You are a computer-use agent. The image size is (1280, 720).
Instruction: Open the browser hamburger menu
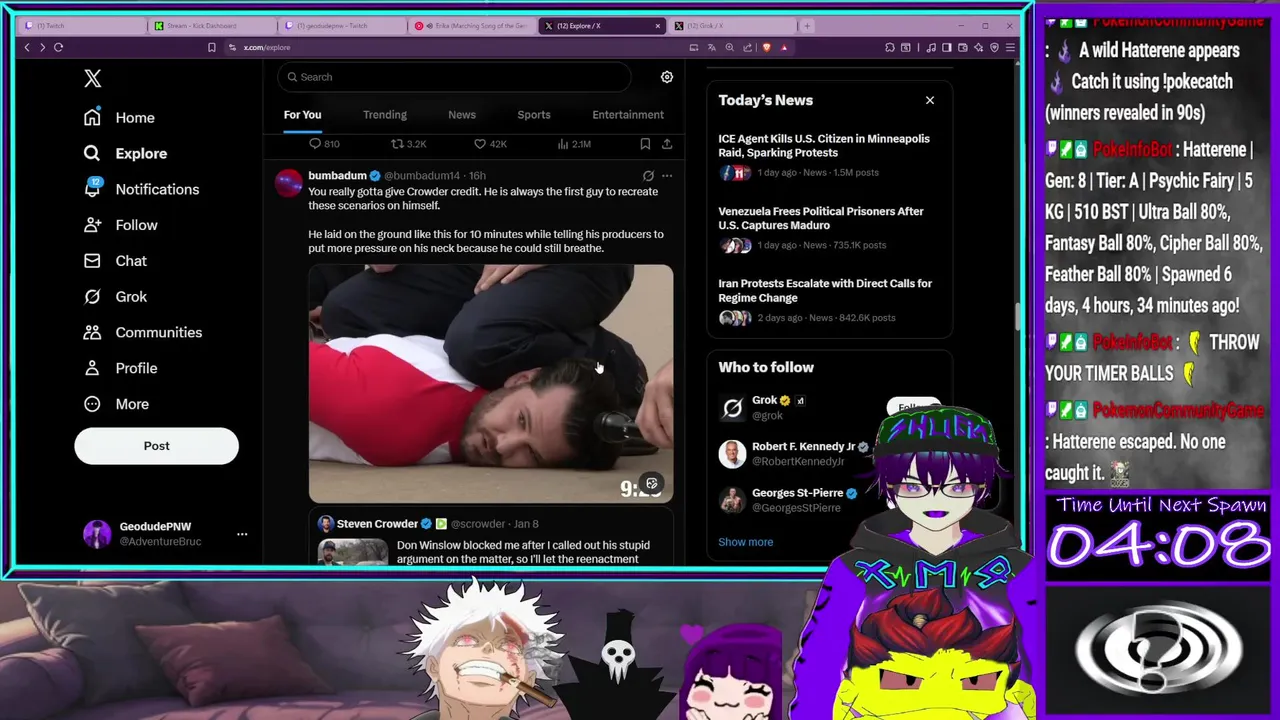coord(1011,47)
